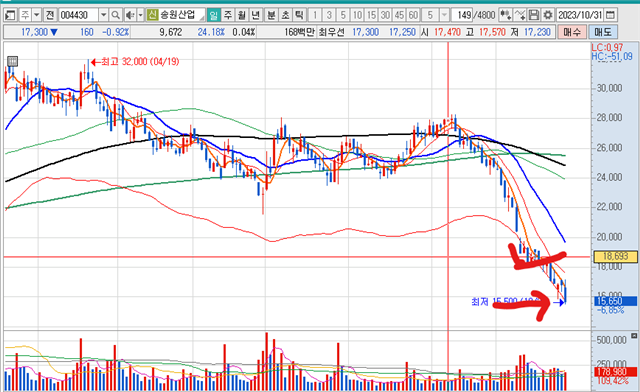Click the low price 17,230
Viewport: 640px width, 392px height.
[x=537, y=32]
